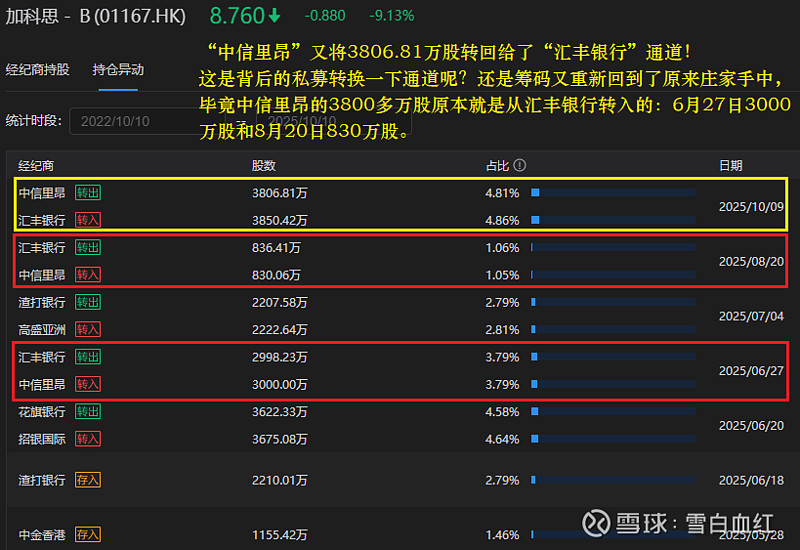The image size is (800, 550).
Task: Click the 转入 tag next to 招银国际
Action: tap(88, 439)
